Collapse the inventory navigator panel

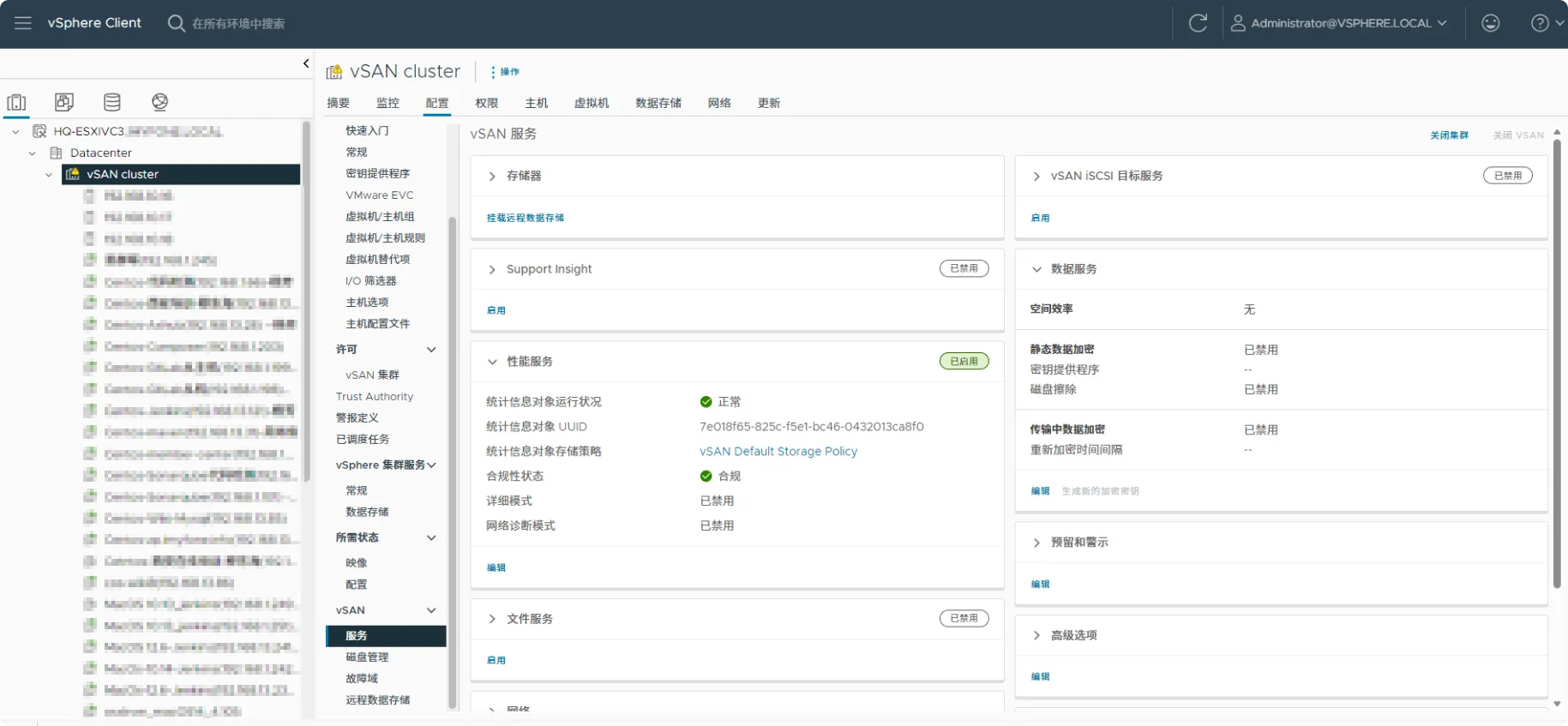pos(306,63)
